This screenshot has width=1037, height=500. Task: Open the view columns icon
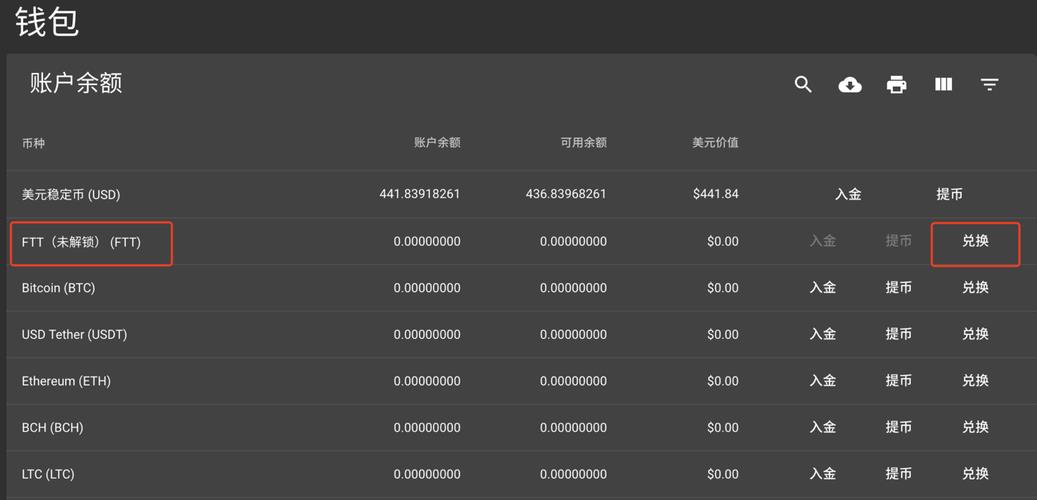[943, 85]
